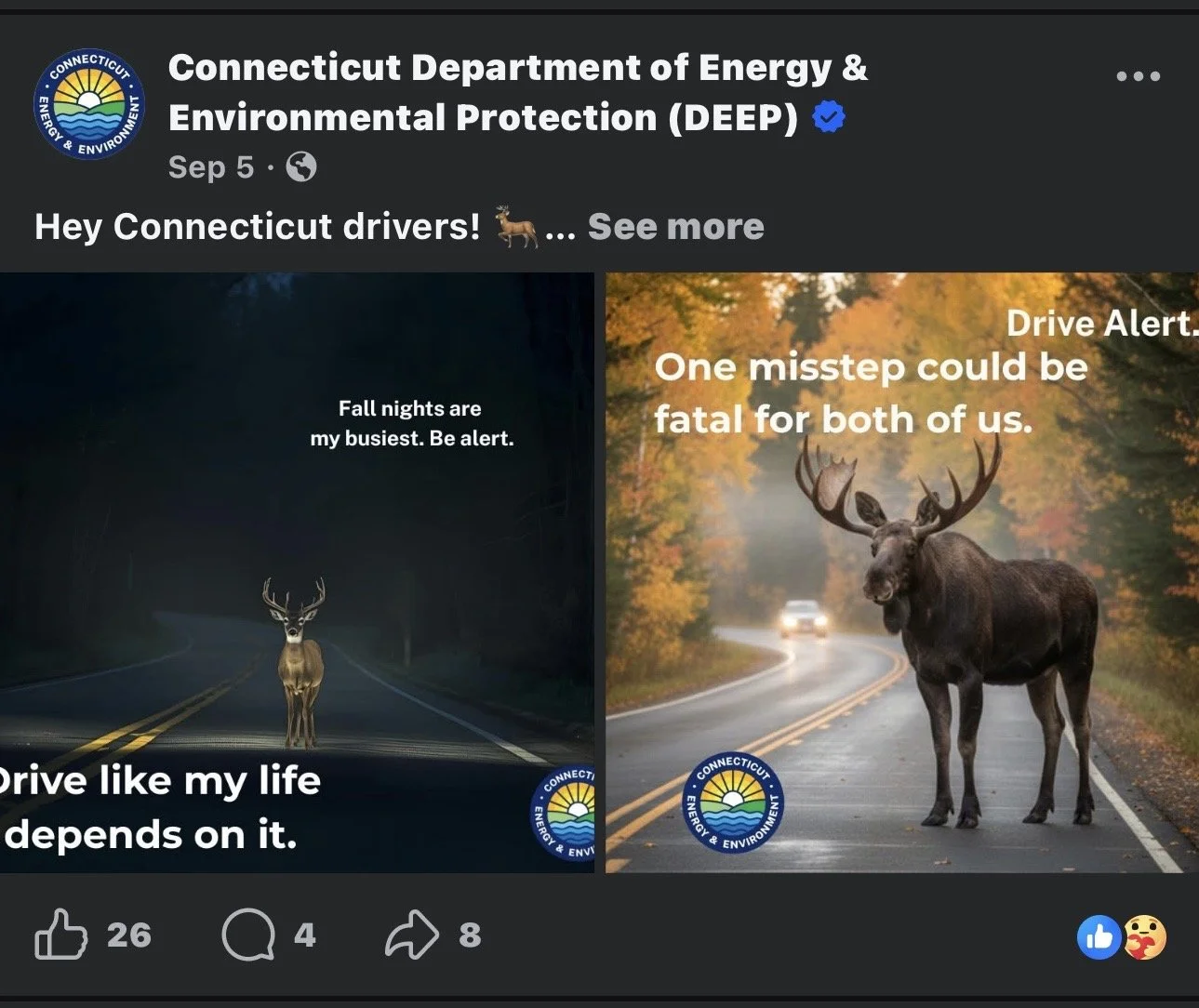Expand post text with See more
Image resolution: width=1199 pixels, height=1008 pixels.
click(675, 227)
